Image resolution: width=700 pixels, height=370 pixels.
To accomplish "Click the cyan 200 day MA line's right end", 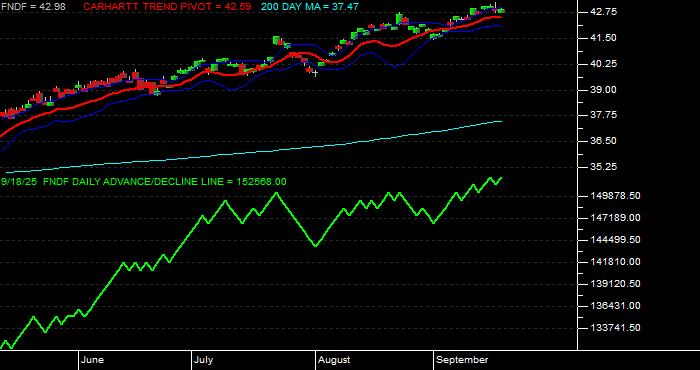I will coord(501,121).
